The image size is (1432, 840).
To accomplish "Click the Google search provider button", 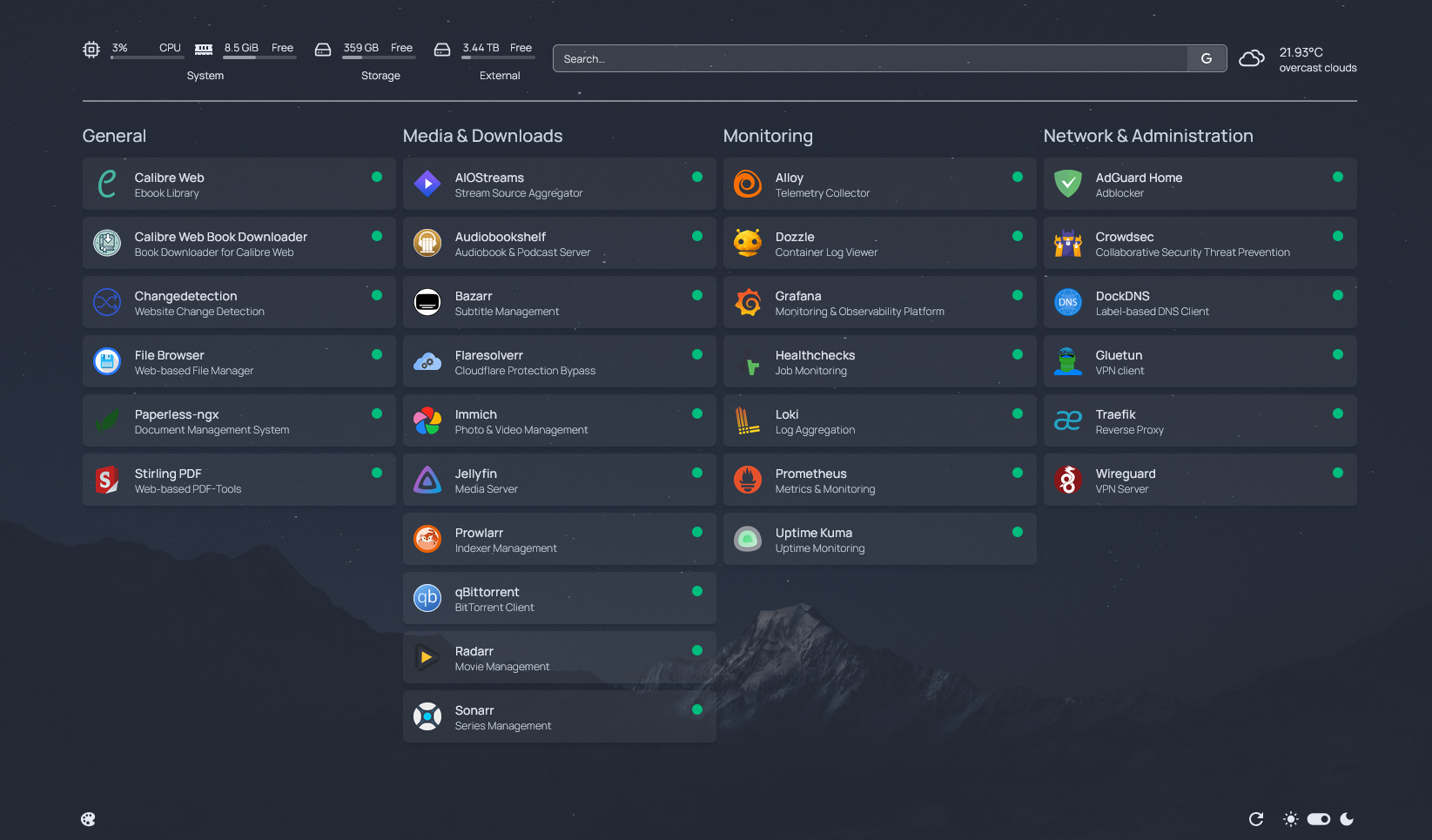I will click(x=1207, y=58).
